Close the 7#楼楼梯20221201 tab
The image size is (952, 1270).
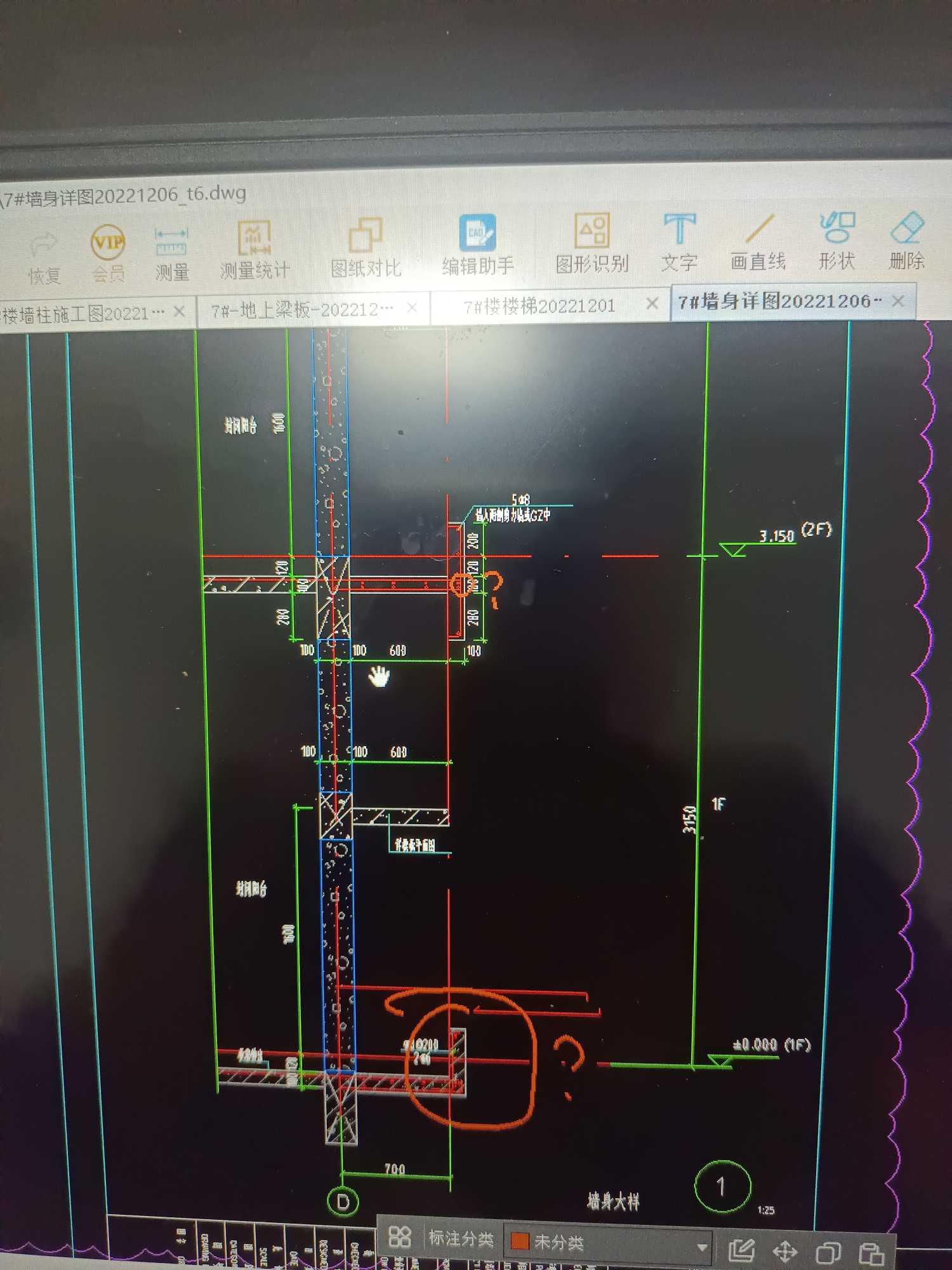pos(652,304)
